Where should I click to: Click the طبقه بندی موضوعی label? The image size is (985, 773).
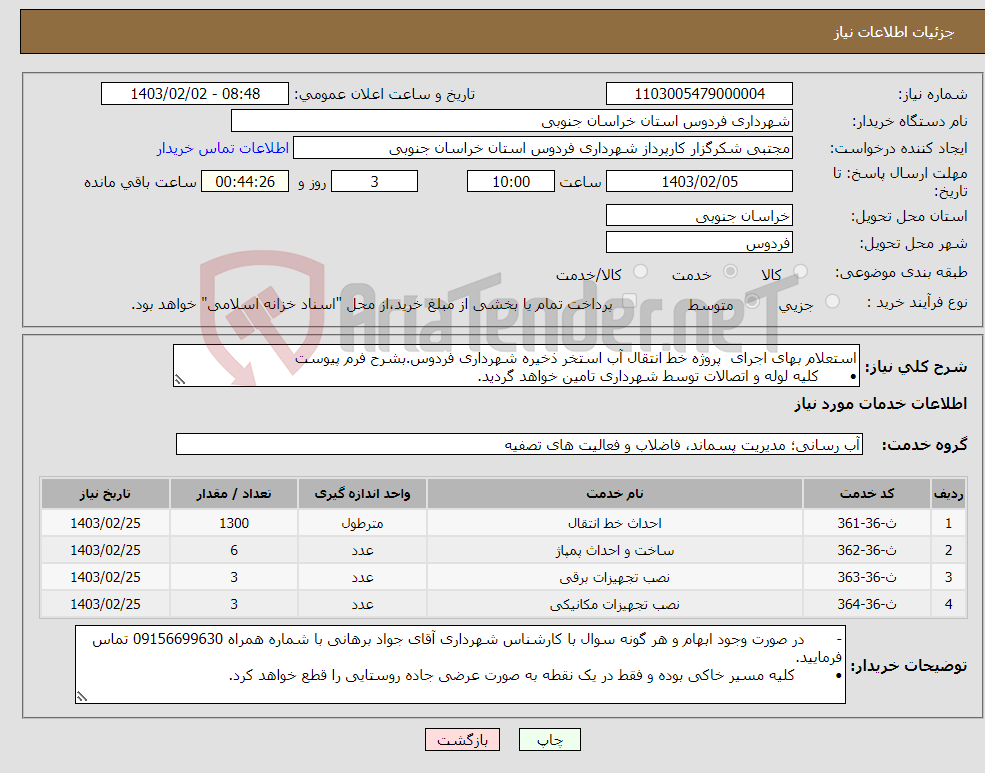[901, 272]
